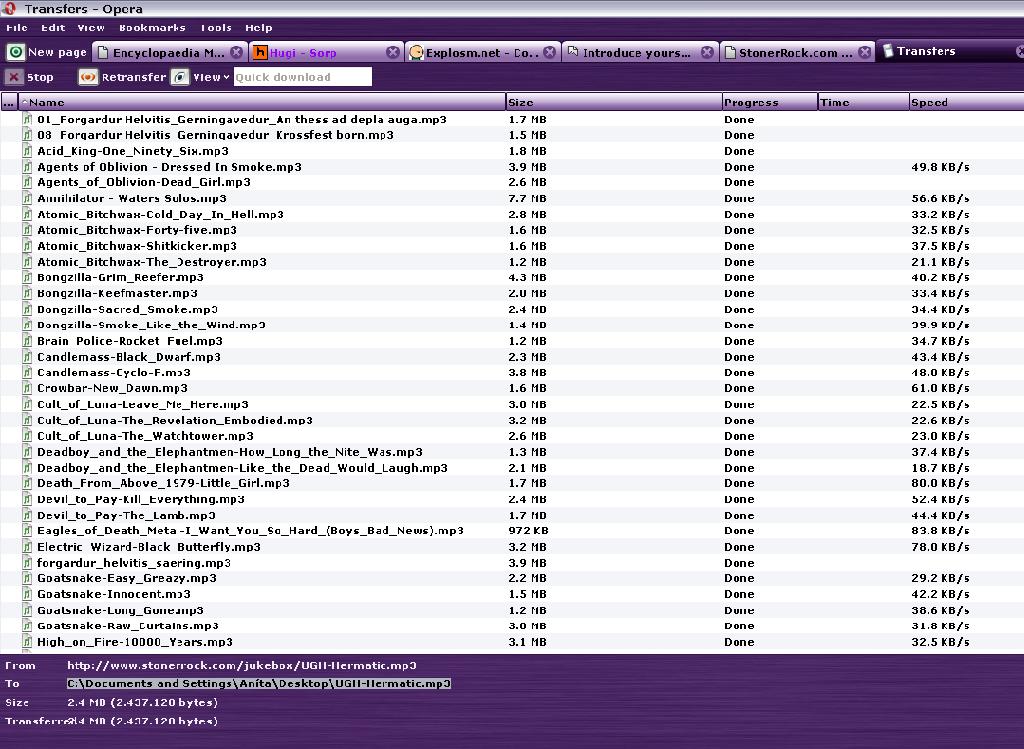Select the Transfers tab
The image size is (1024, 749).
click(951, 51)
